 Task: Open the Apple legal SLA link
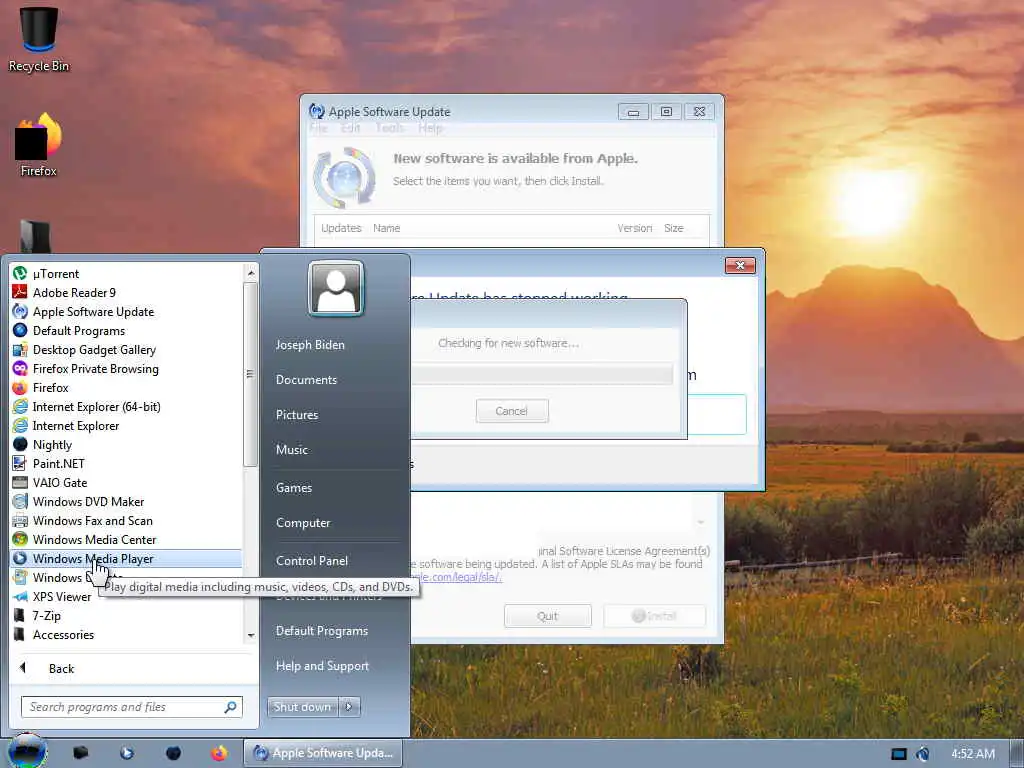coord(456,577)
